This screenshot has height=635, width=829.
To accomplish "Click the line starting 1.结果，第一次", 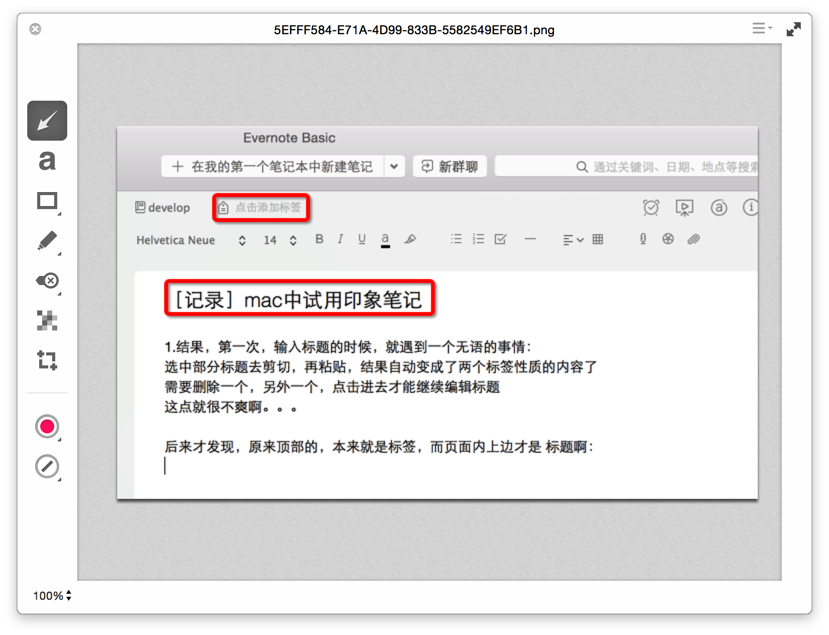I will click(x=347, y=347).
